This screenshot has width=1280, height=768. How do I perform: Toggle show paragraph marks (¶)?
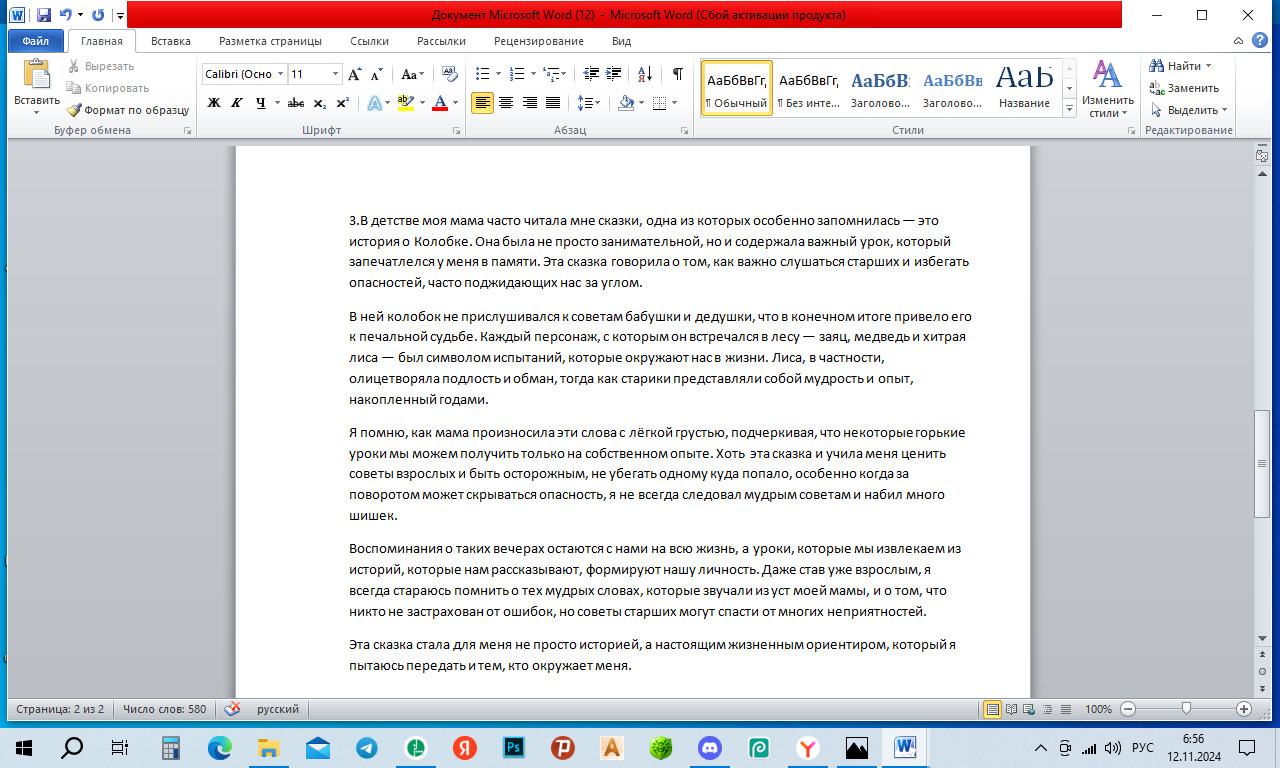click(x=677, y=74)
